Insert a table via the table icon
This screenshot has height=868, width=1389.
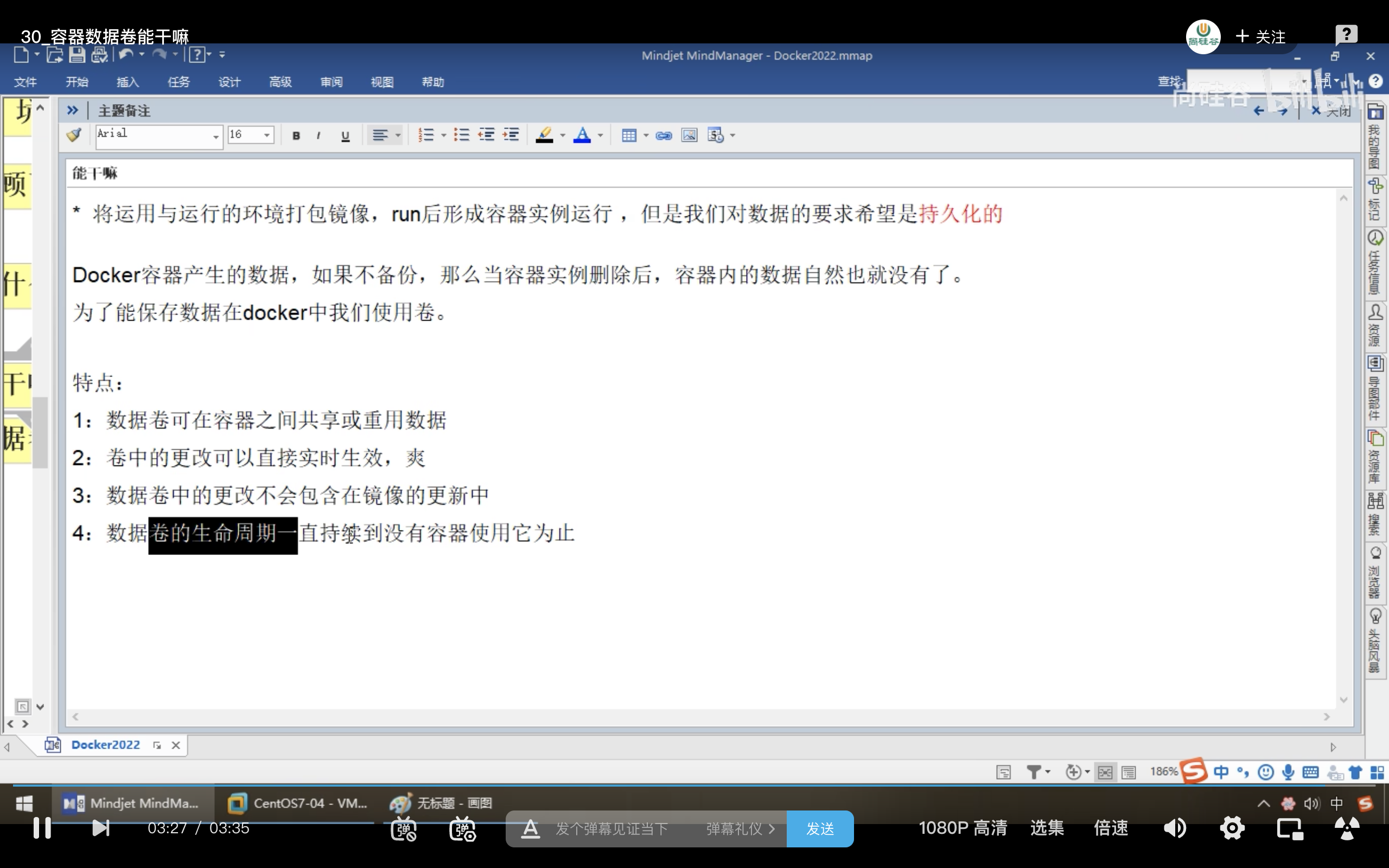click(629, 136)
